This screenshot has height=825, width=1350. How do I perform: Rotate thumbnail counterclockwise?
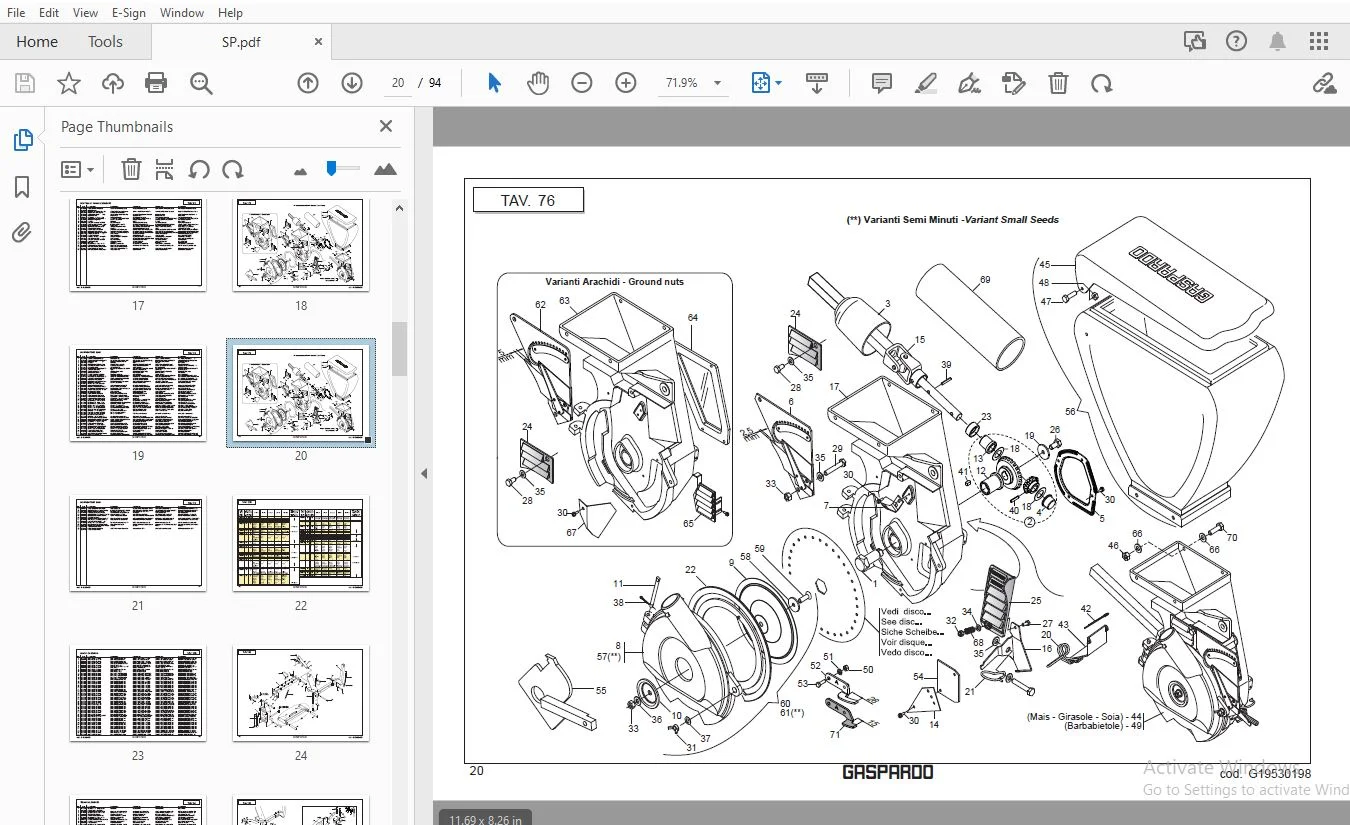pyautogui.click(x=199, y=169)
